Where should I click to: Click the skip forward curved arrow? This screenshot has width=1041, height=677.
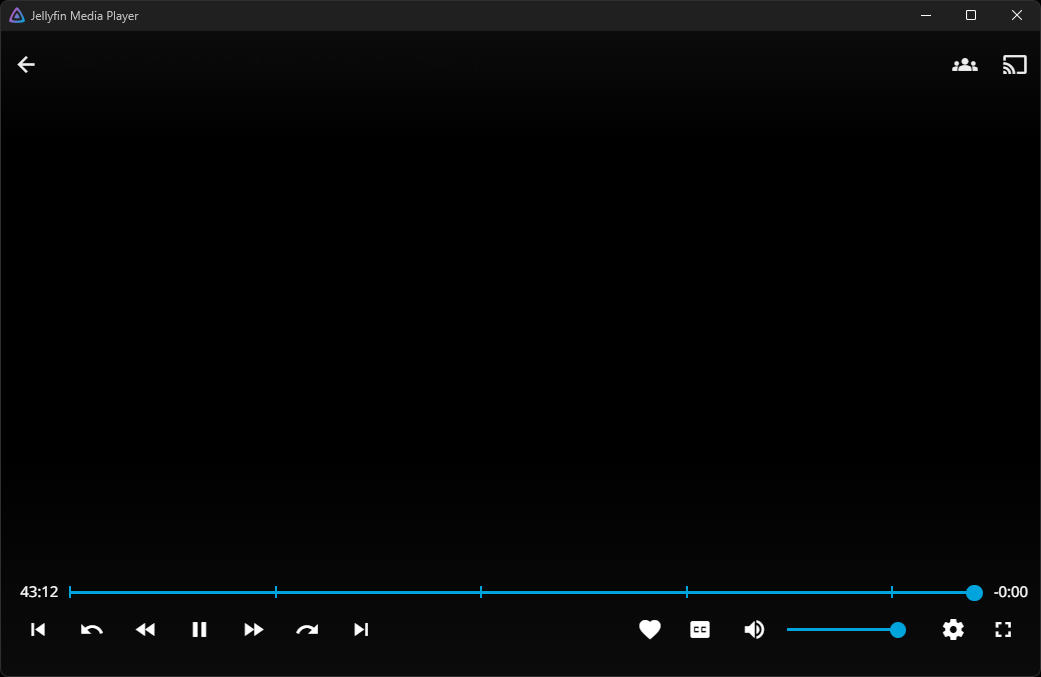point(307,629)
